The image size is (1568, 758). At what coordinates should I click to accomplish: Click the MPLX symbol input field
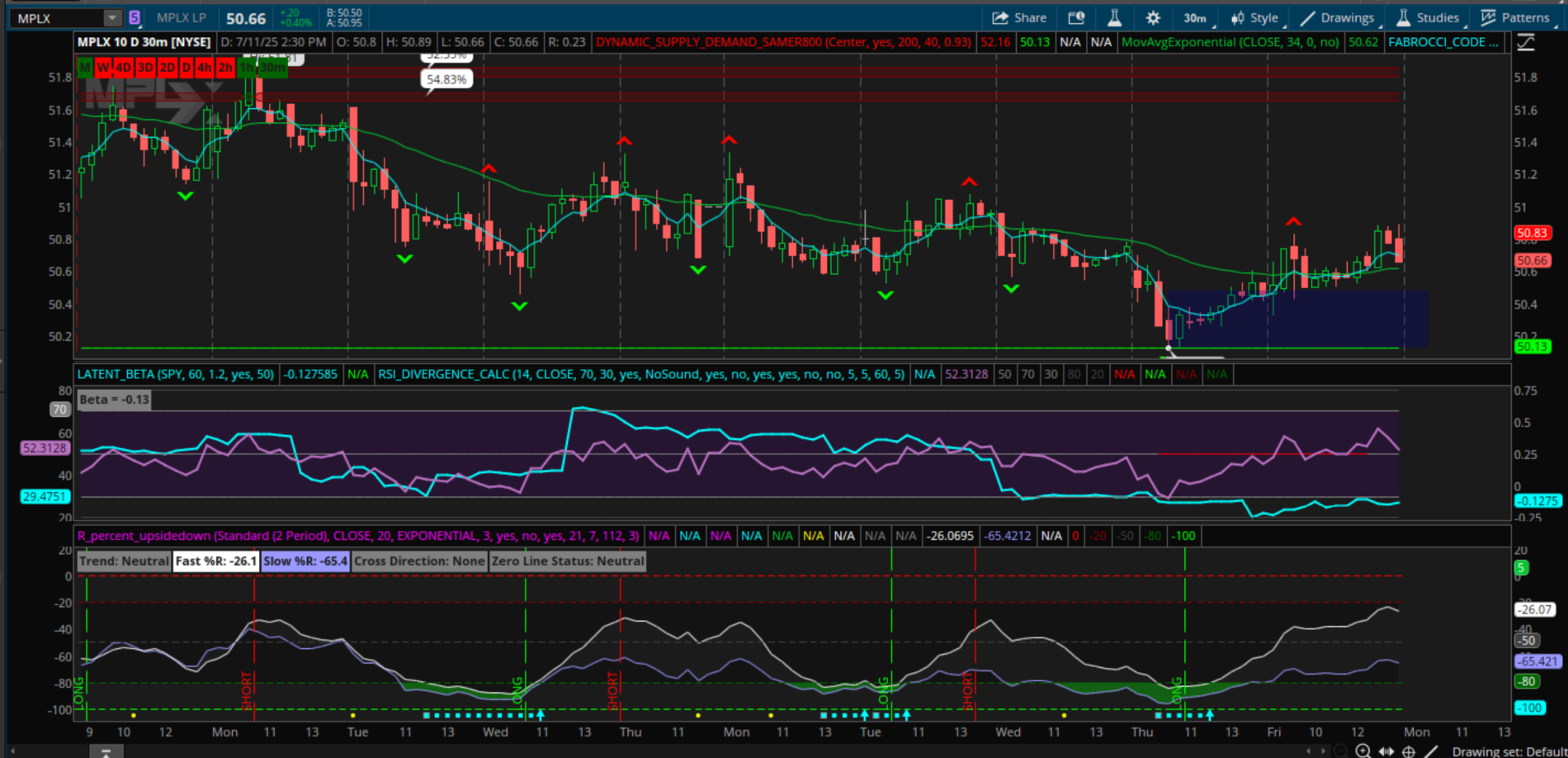pos(58,17)
